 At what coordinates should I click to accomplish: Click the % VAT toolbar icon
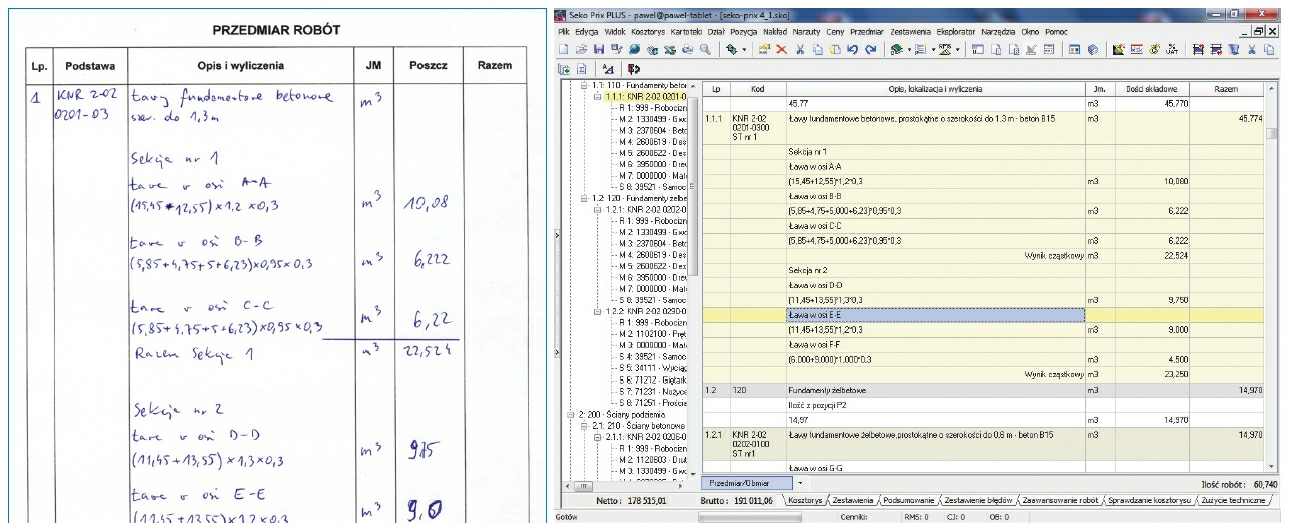pyautogui.click(x=1171, y=48)
